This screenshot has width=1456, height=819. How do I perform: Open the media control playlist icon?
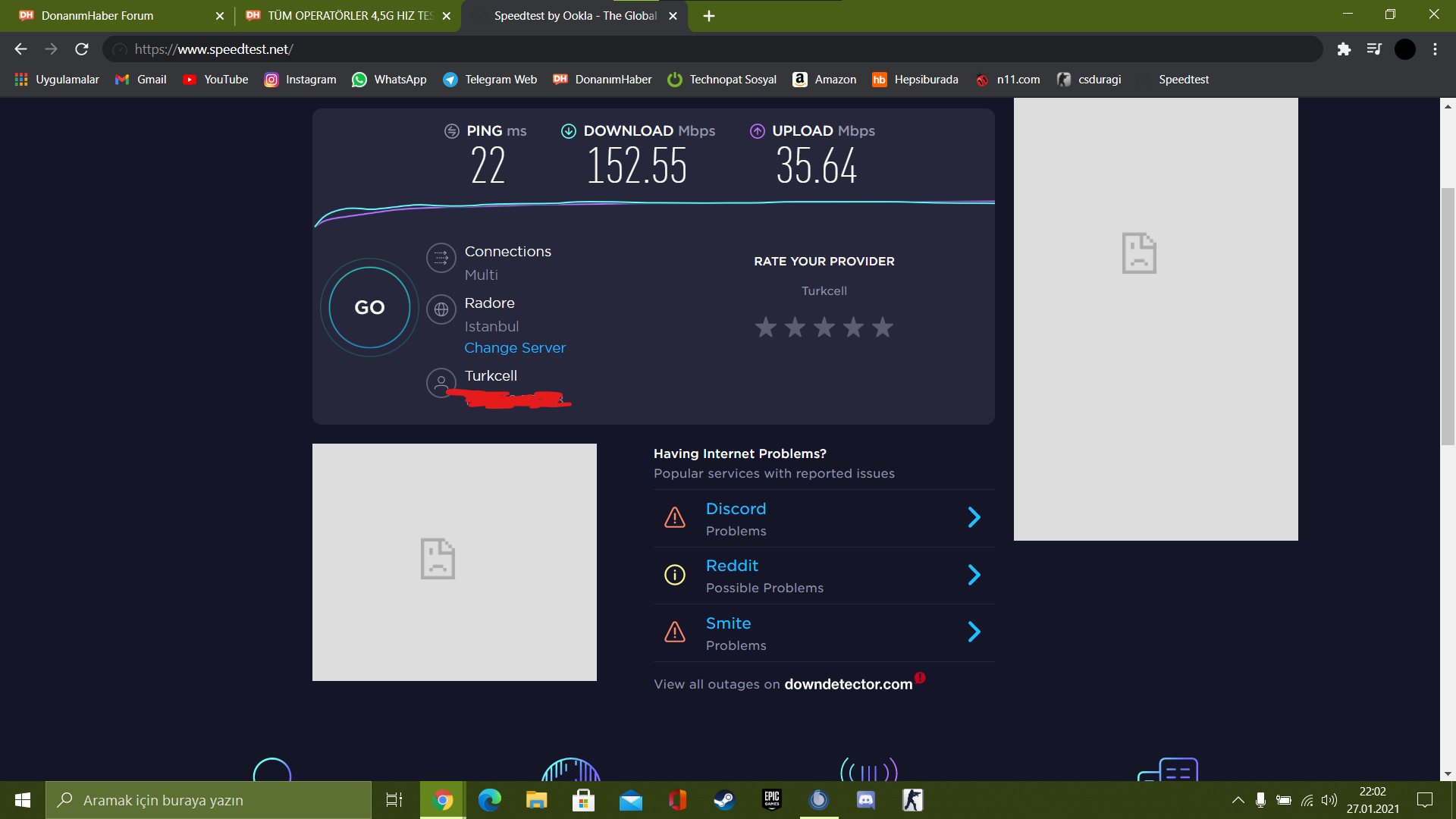[x=1374, y=49]
